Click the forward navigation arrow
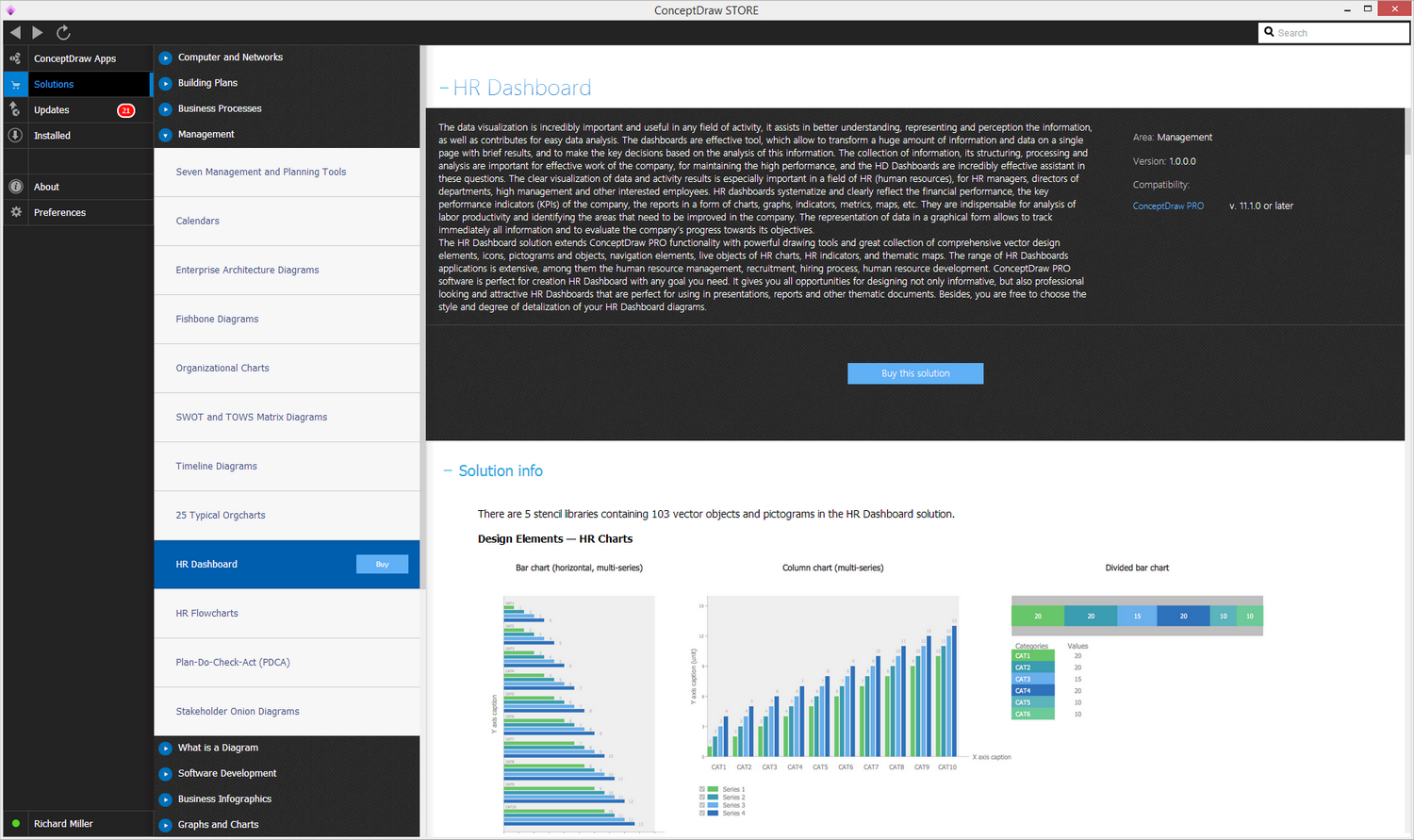Image resolution: width=1414 pixels, height=840 pixels. coord(38,33)
